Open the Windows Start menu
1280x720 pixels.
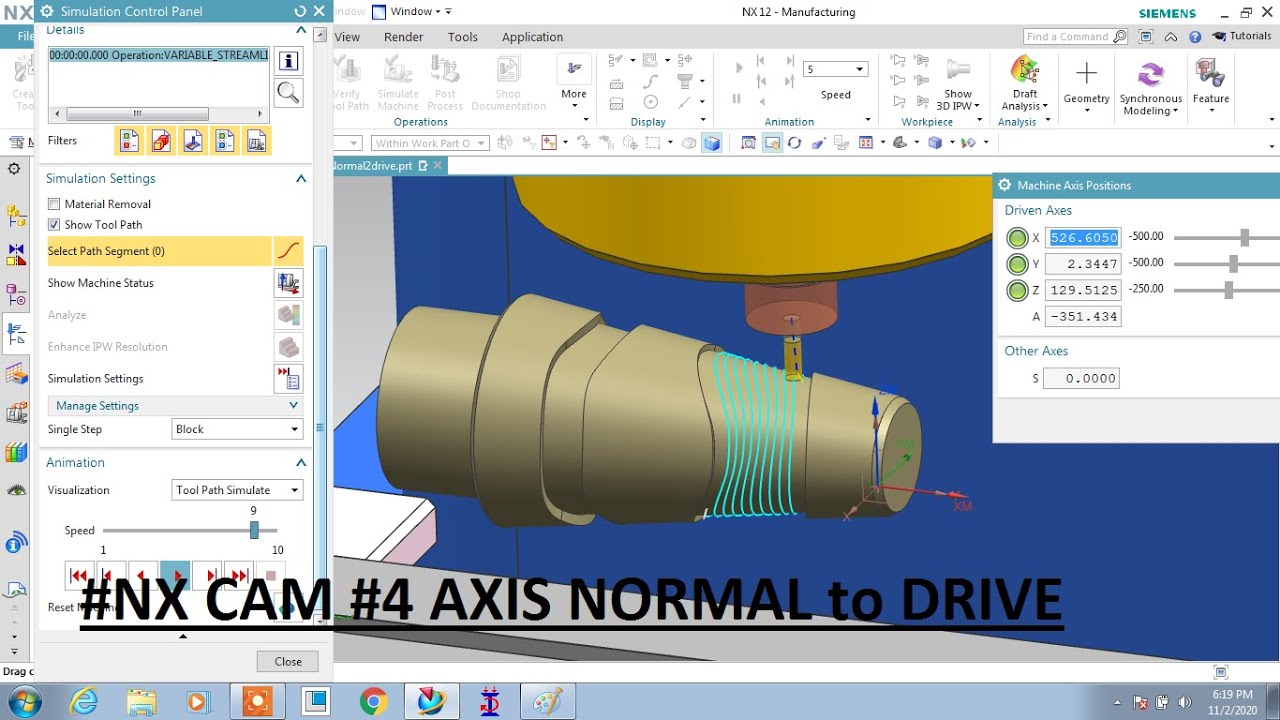coord(22,701)
